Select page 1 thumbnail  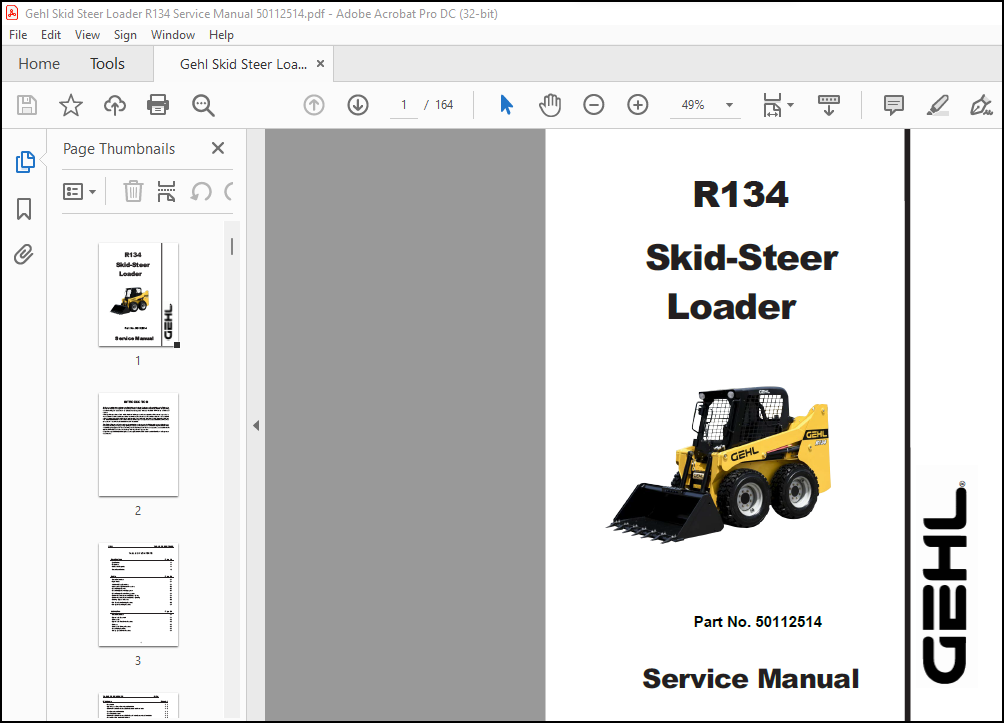139,295
